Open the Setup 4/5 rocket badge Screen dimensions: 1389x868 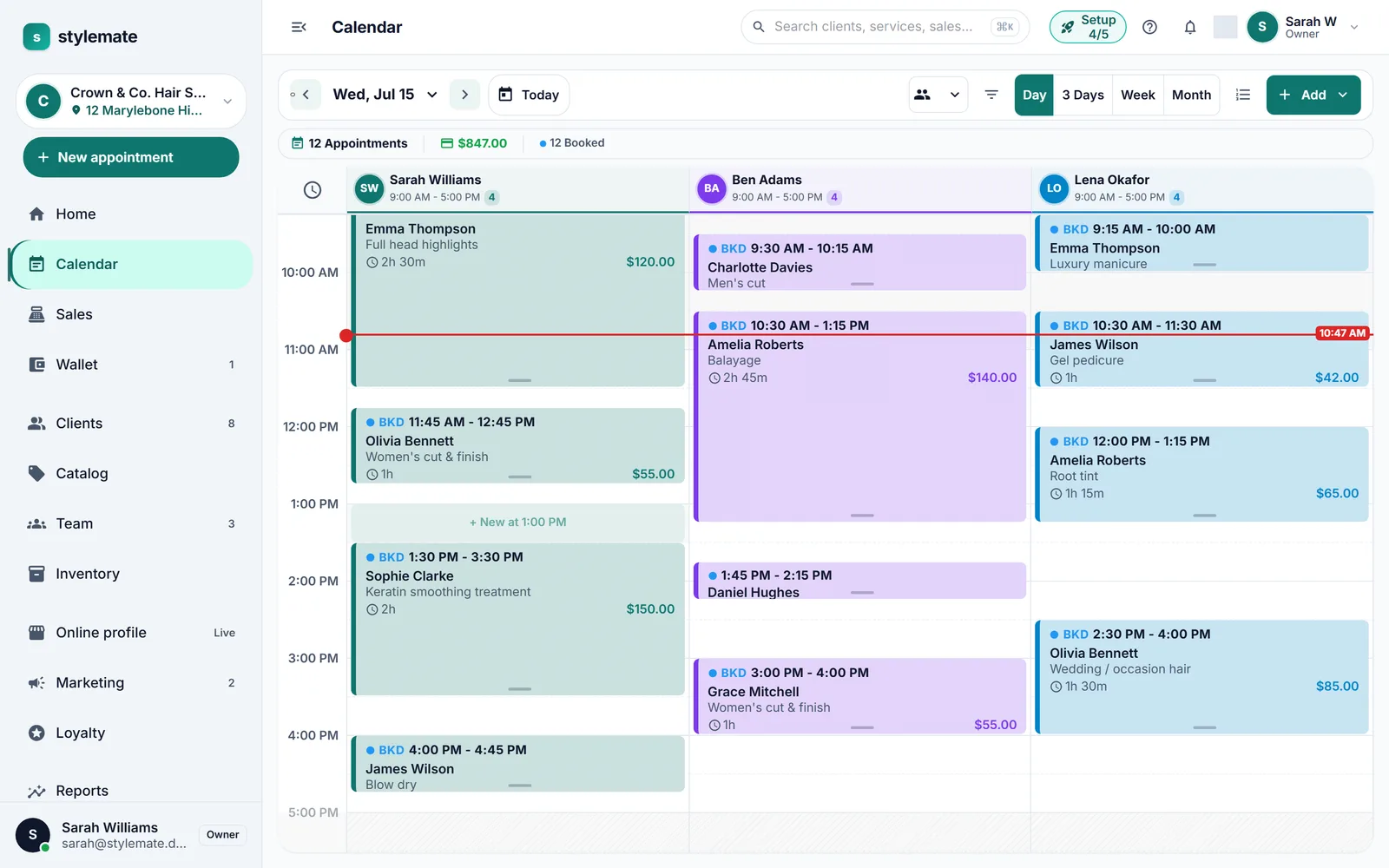(1088, 27)
